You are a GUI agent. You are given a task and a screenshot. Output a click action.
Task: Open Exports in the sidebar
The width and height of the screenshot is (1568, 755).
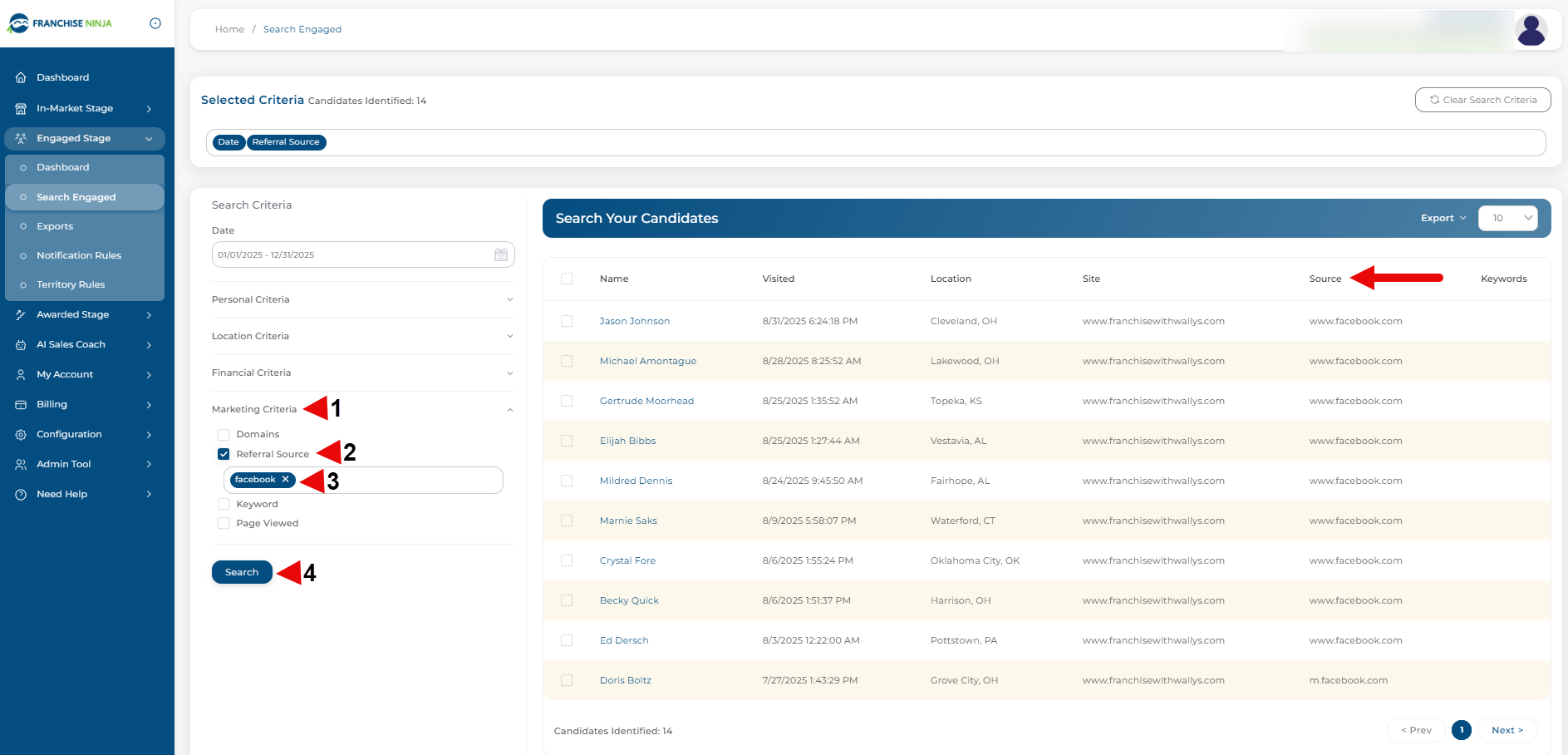click(x=55, y=226)
